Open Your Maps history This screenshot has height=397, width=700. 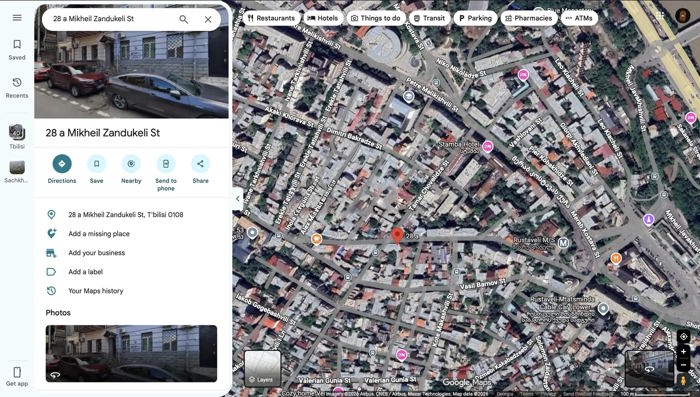tap(131, 291)
